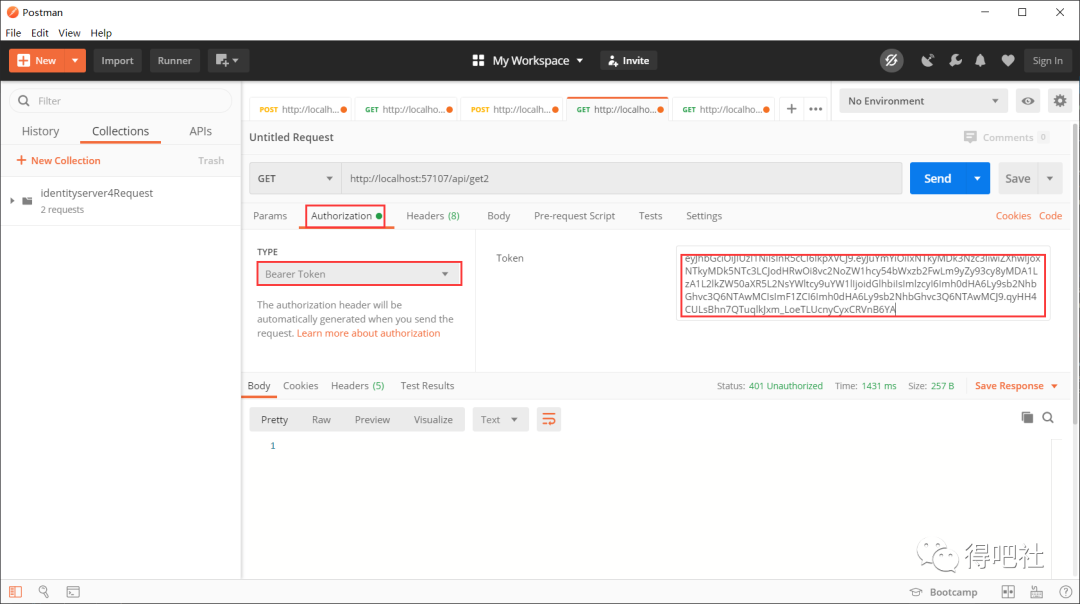Click the Send button

937,178
